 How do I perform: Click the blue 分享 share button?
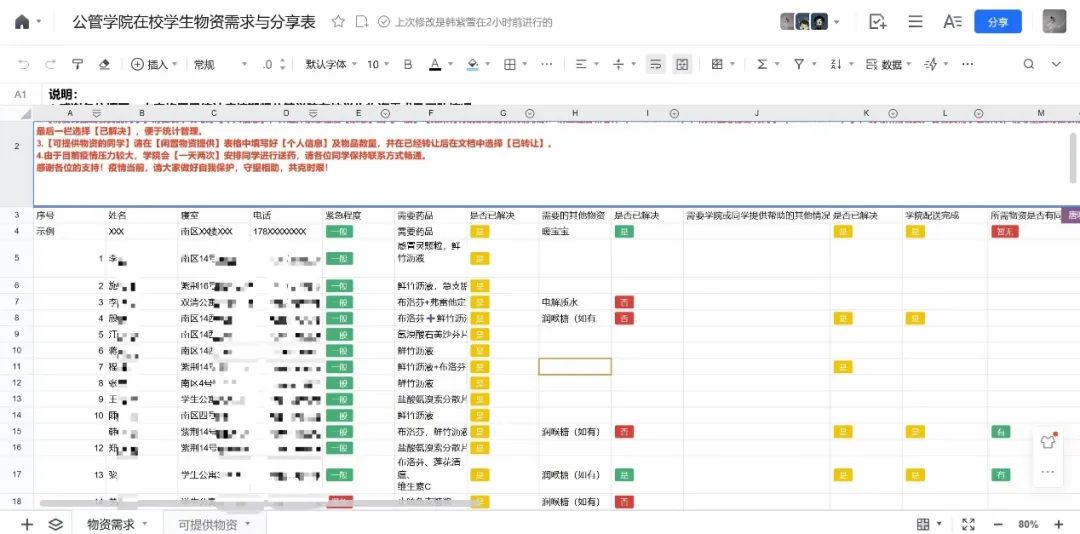click(997, 22)
